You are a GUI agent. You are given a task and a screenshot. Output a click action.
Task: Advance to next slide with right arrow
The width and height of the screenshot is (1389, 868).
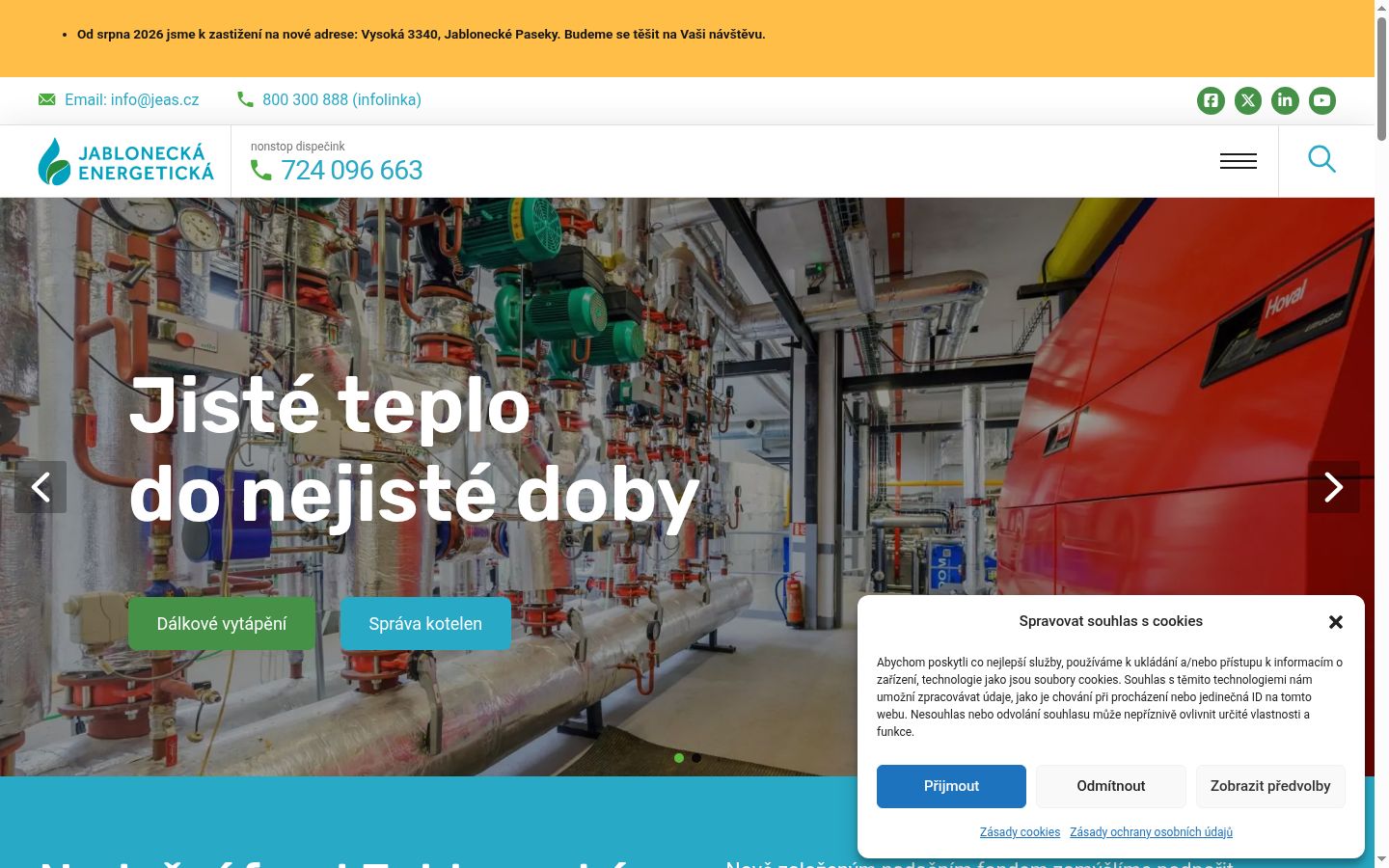(x=1334, y=487)
